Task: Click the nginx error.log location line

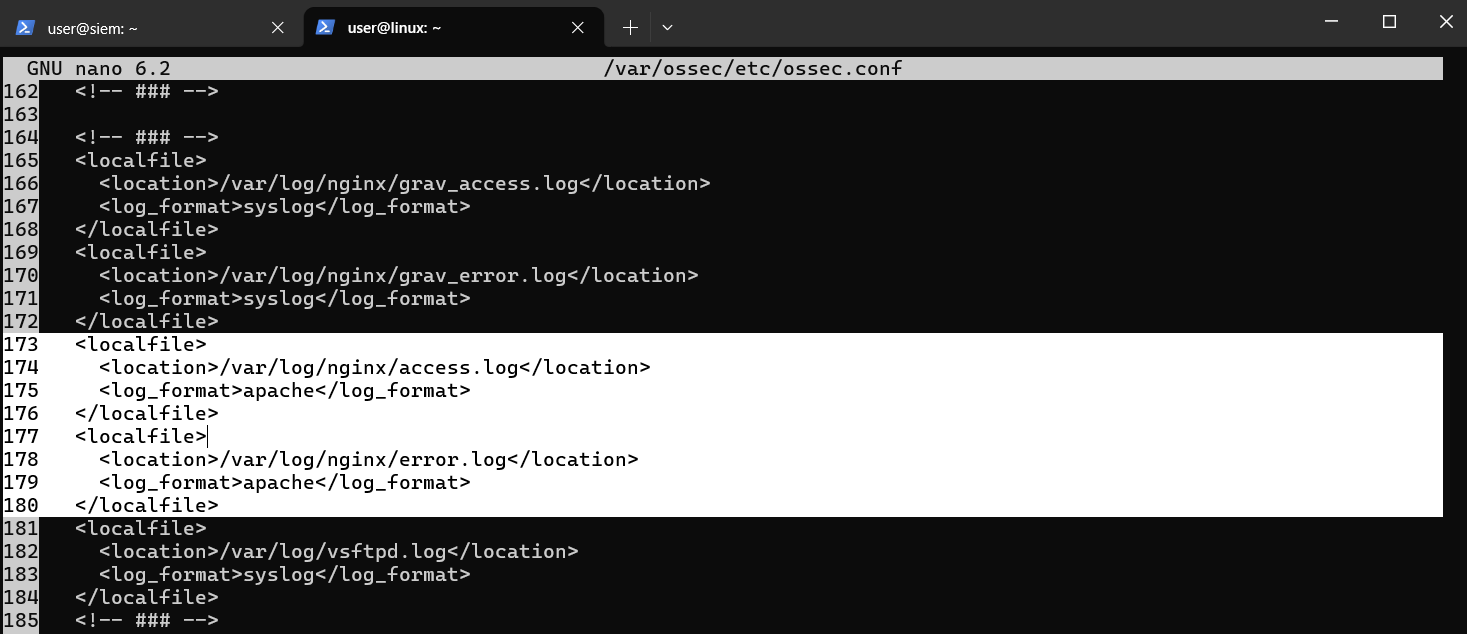Action: 368,460
